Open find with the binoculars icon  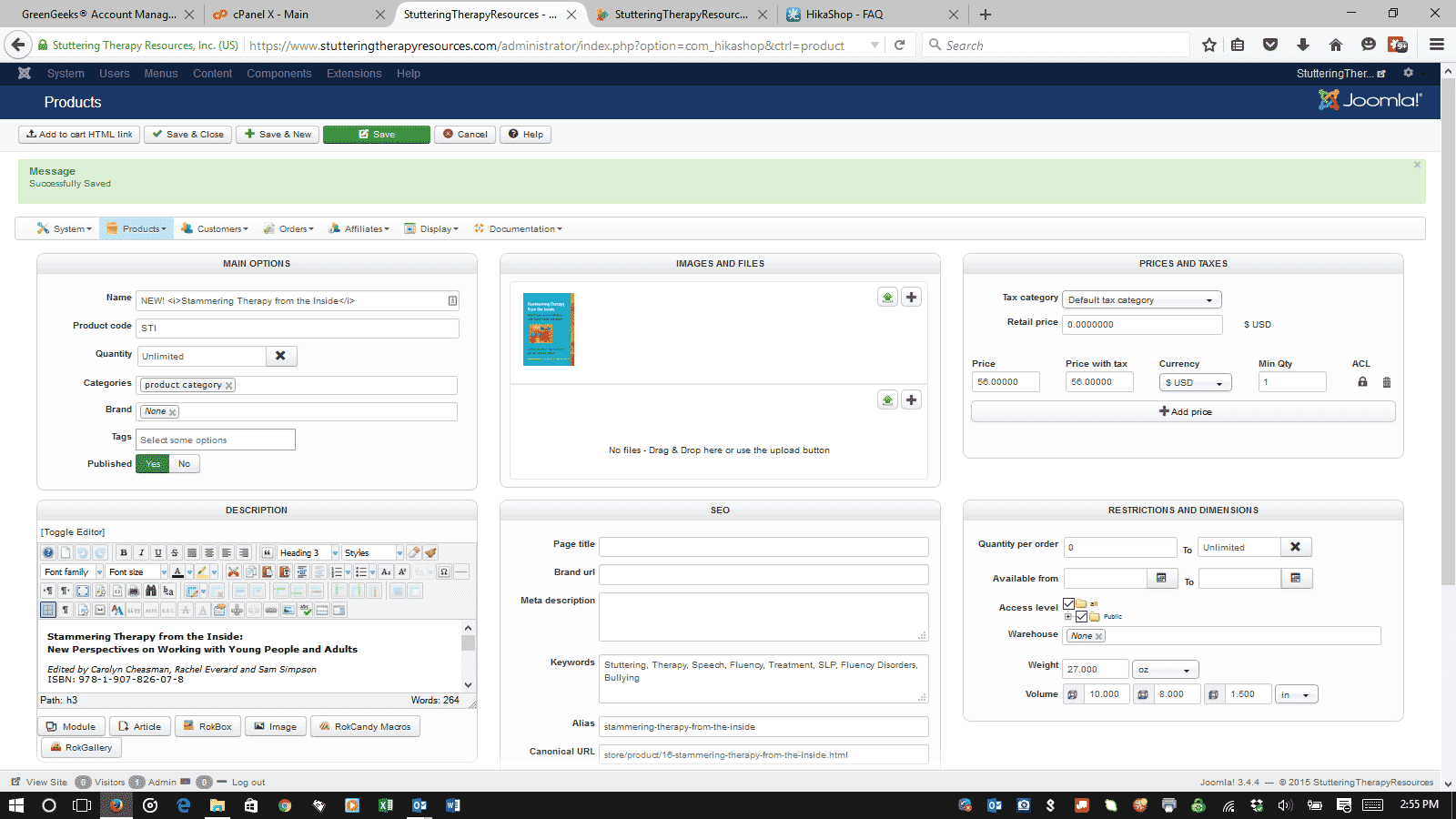point(151,591)
